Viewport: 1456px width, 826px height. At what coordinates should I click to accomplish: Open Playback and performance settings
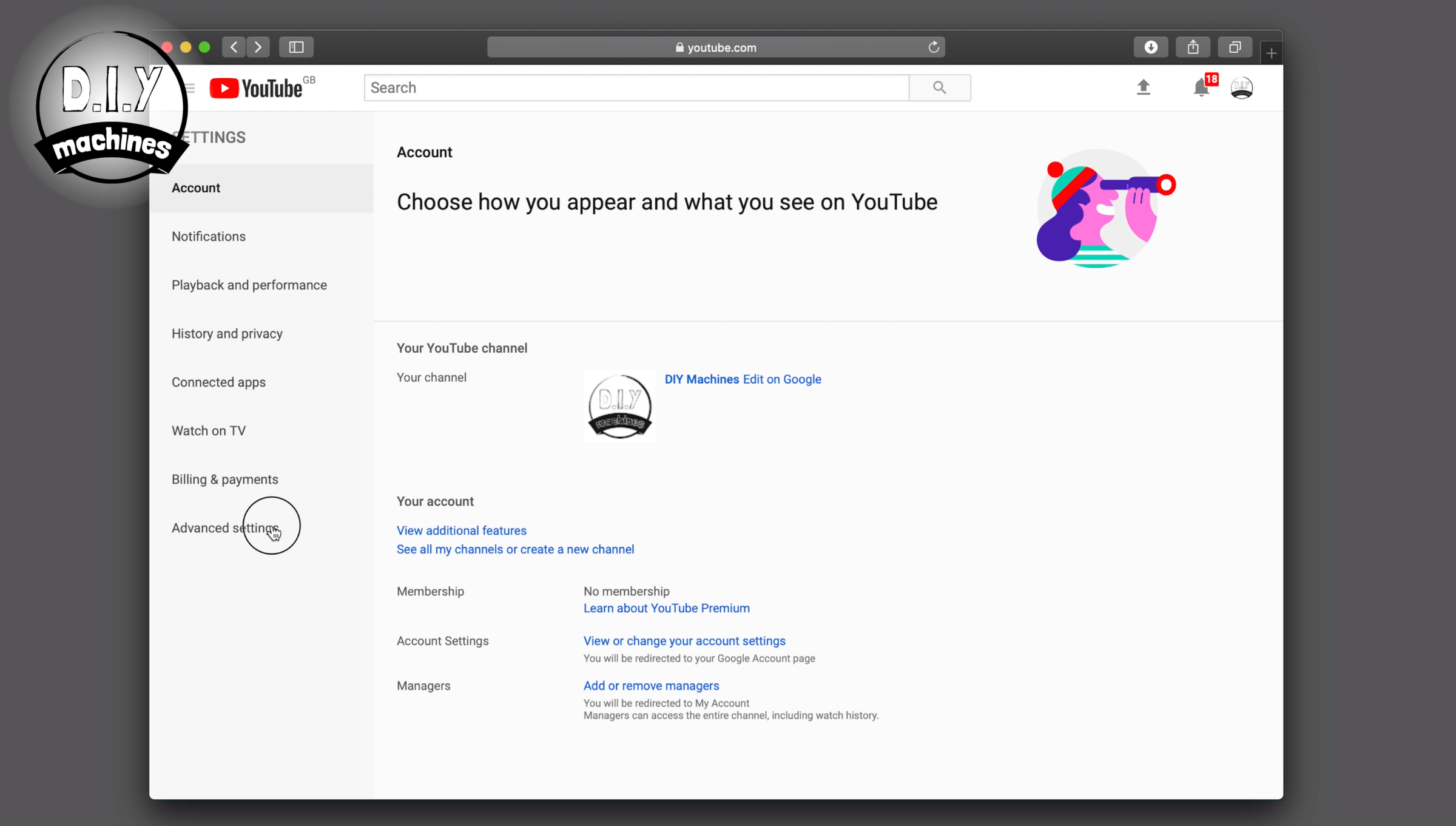(x=249, y=285)
